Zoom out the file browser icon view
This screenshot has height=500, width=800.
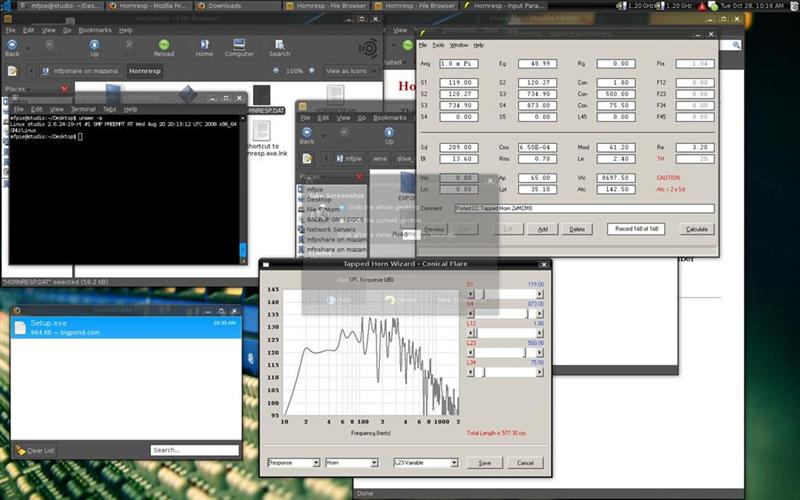click(x=276, y=71)
